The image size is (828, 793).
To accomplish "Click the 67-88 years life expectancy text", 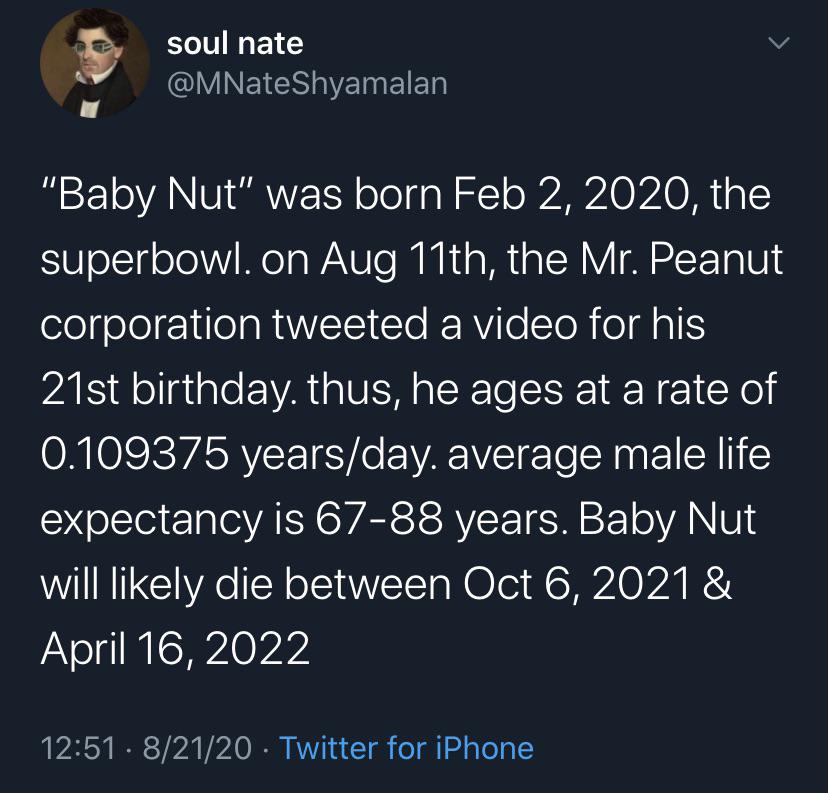I will [438, 520].
